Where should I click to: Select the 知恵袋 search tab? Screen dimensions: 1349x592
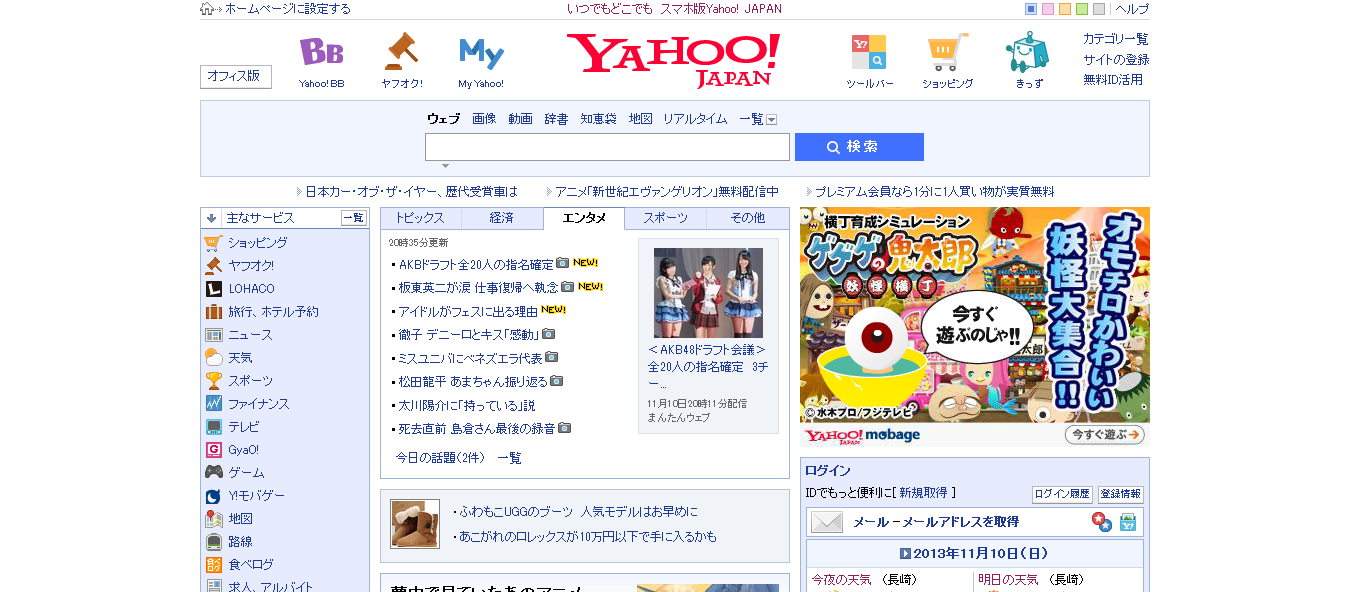pos(598,119)
